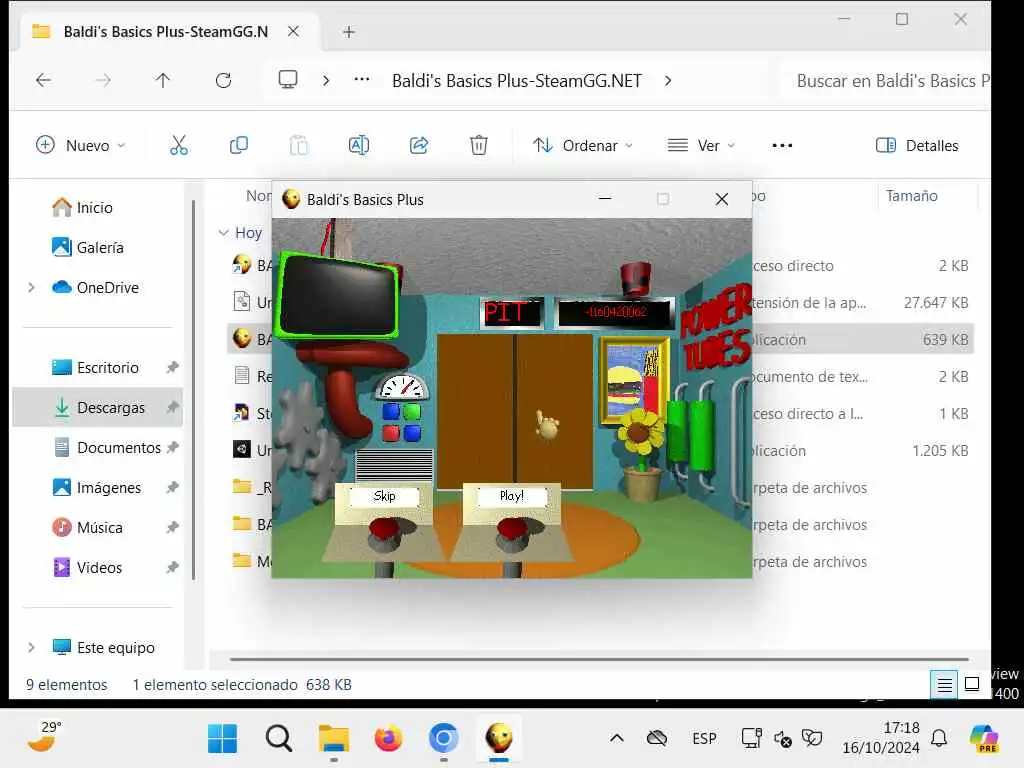Click the green-framed TV screen in game
Viewport: 1024px width, 768px height.
338,297
